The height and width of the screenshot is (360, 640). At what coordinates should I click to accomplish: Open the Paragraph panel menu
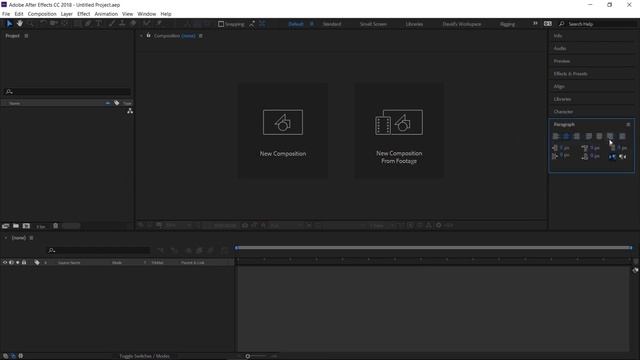[x=628, y=124]
